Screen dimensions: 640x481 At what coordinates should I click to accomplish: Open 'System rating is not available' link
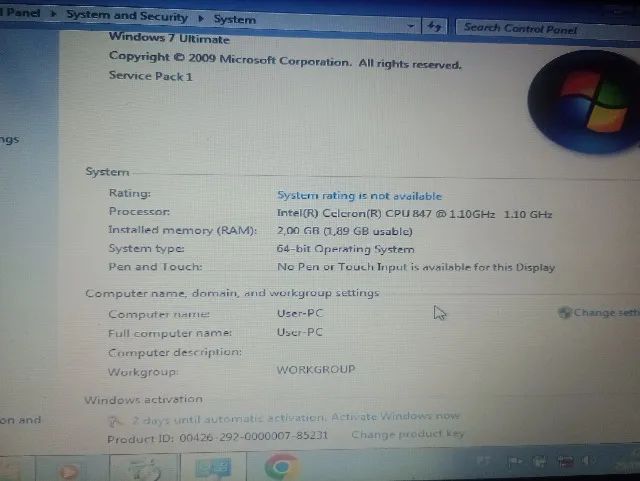(x=359, y=196)
